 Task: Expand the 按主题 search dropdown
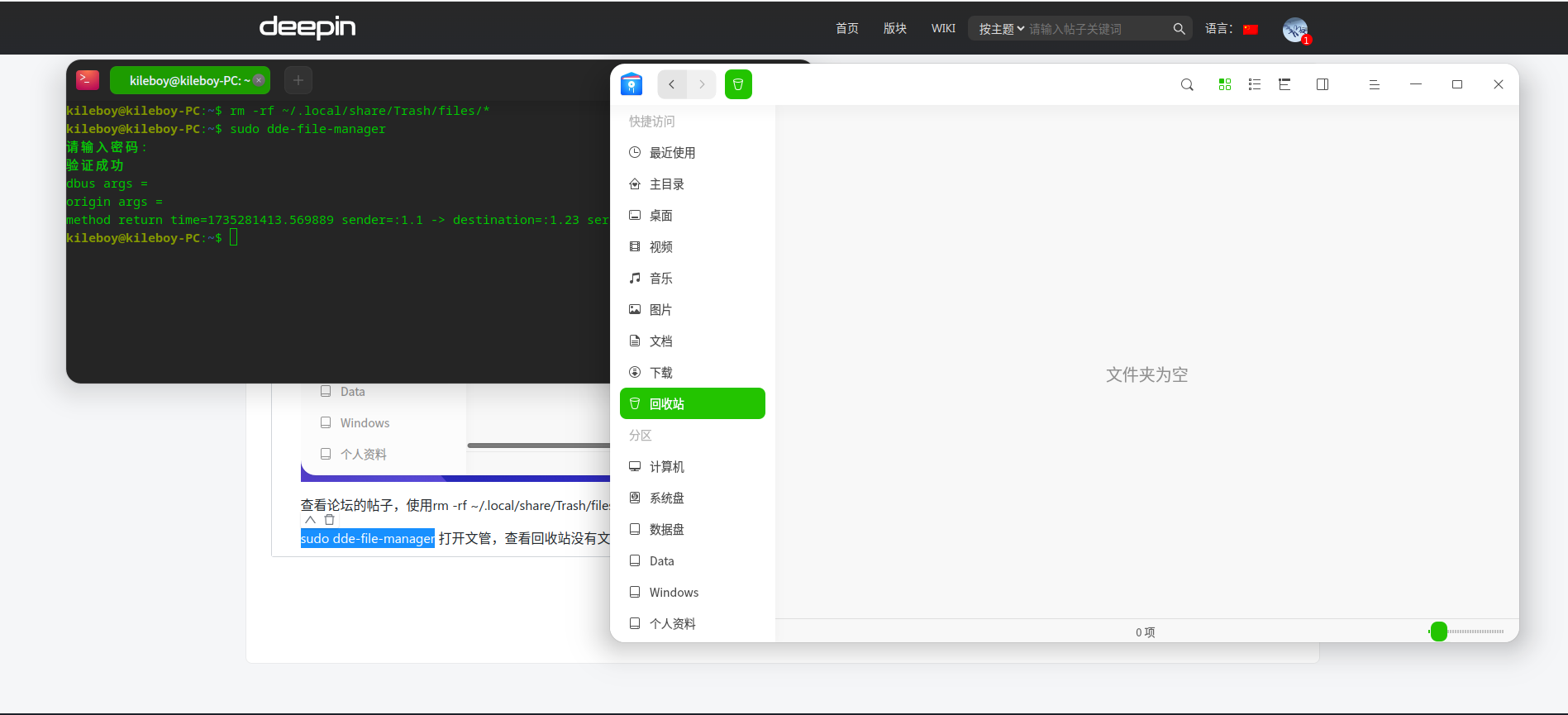coord(1002,29)
